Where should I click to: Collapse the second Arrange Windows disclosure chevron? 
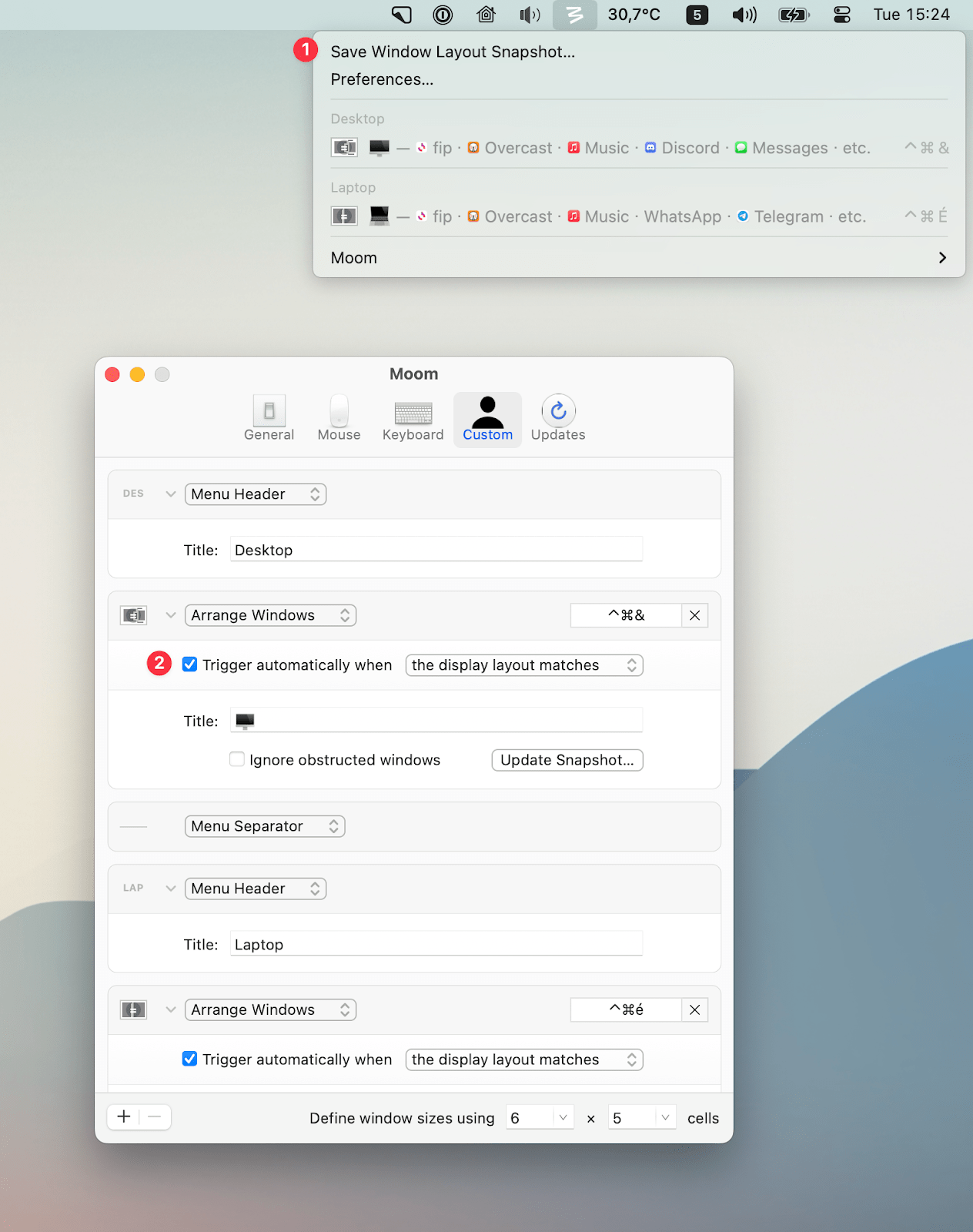coord(171,1009)
